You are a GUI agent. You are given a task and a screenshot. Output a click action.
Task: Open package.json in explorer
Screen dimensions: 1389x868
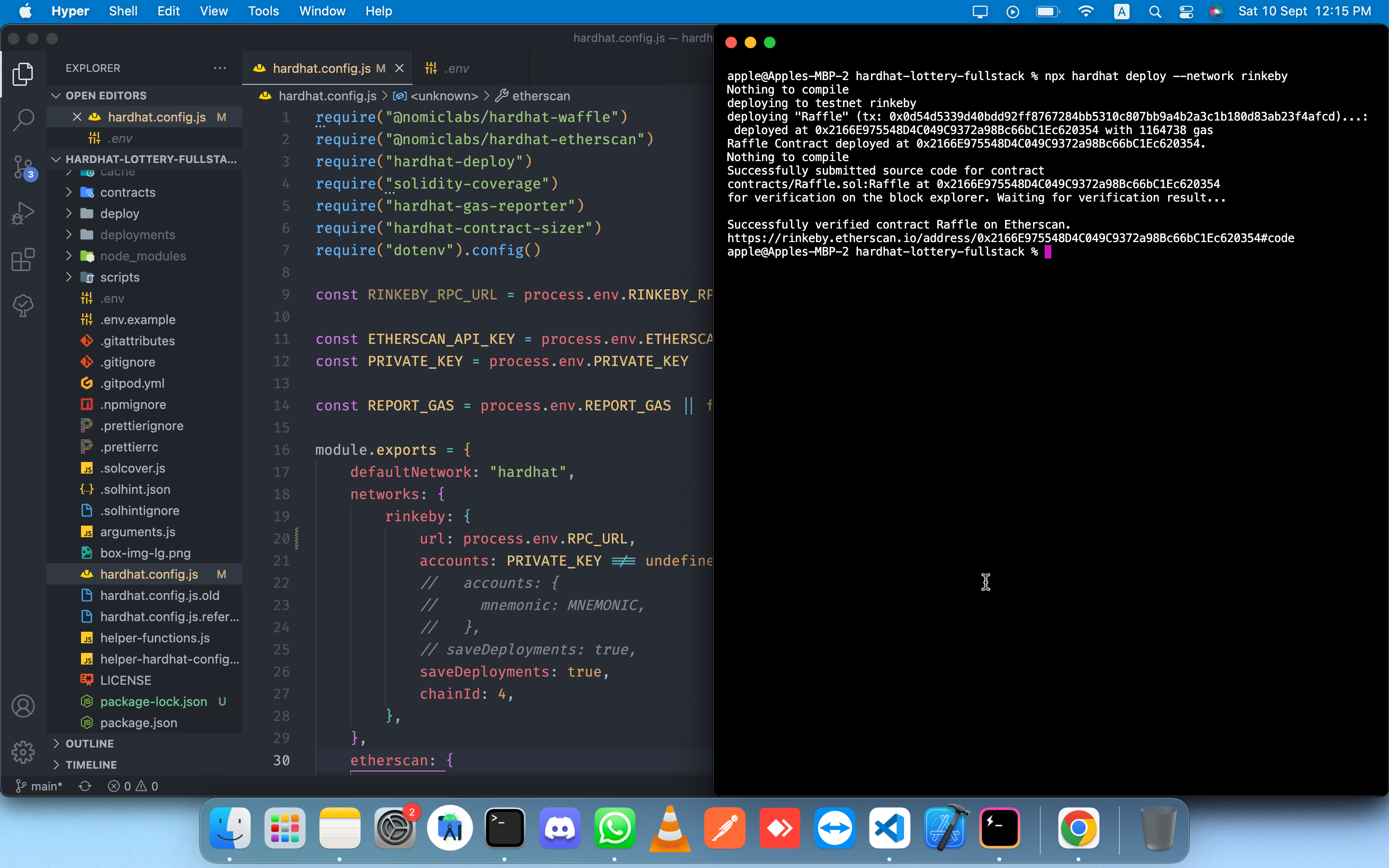click(x=144, y=723)
